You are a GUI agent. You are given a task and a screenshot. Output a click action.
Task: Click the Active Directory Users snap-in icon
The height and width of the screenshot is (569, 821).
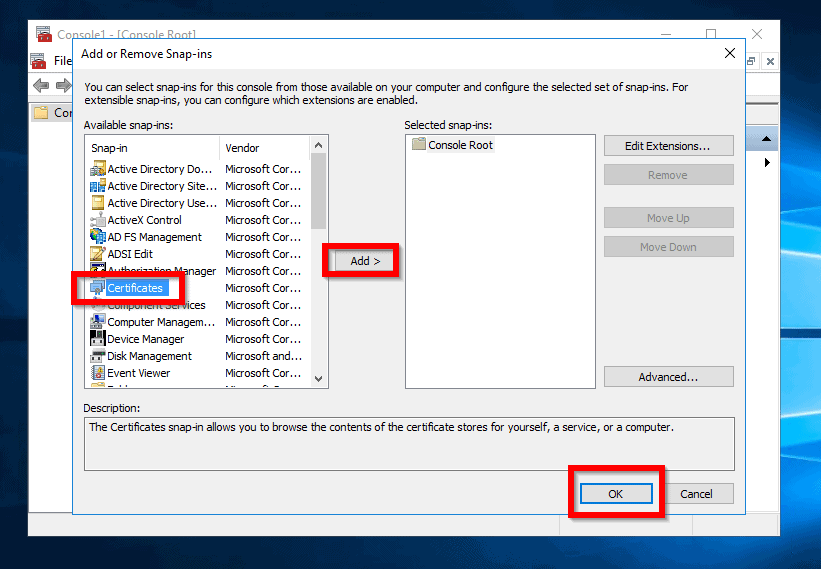[x=97, y=203]
